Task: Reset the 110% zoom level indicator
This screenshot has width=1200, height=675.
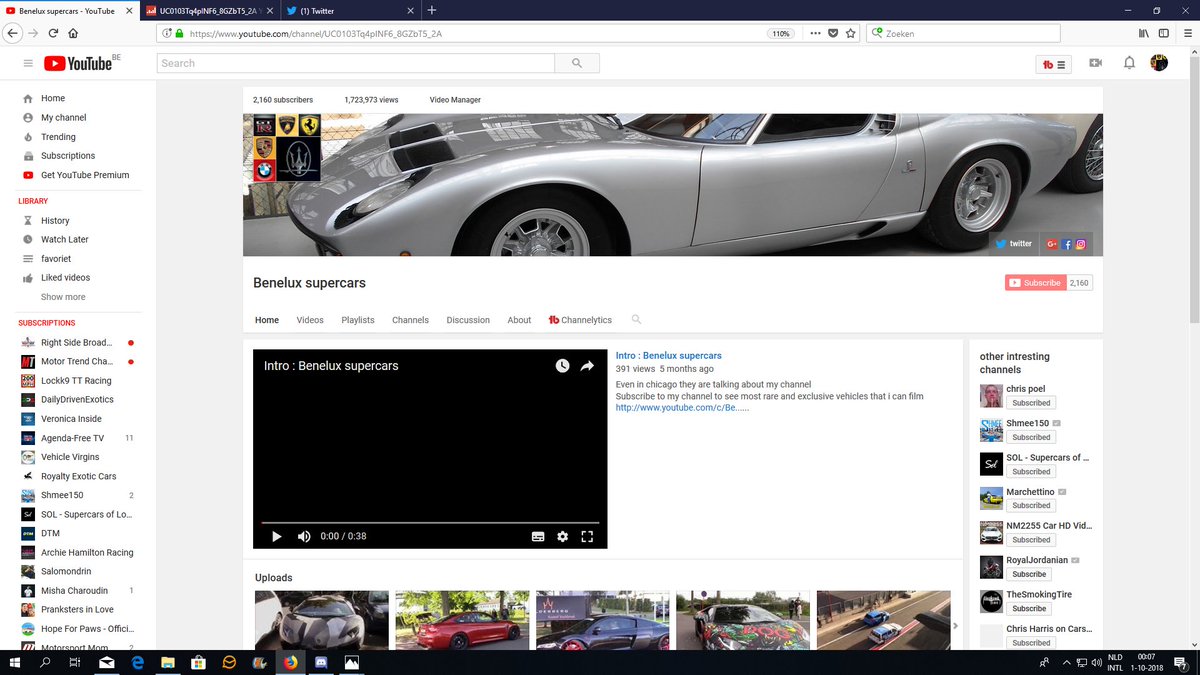Action: (x=781, y=33)
